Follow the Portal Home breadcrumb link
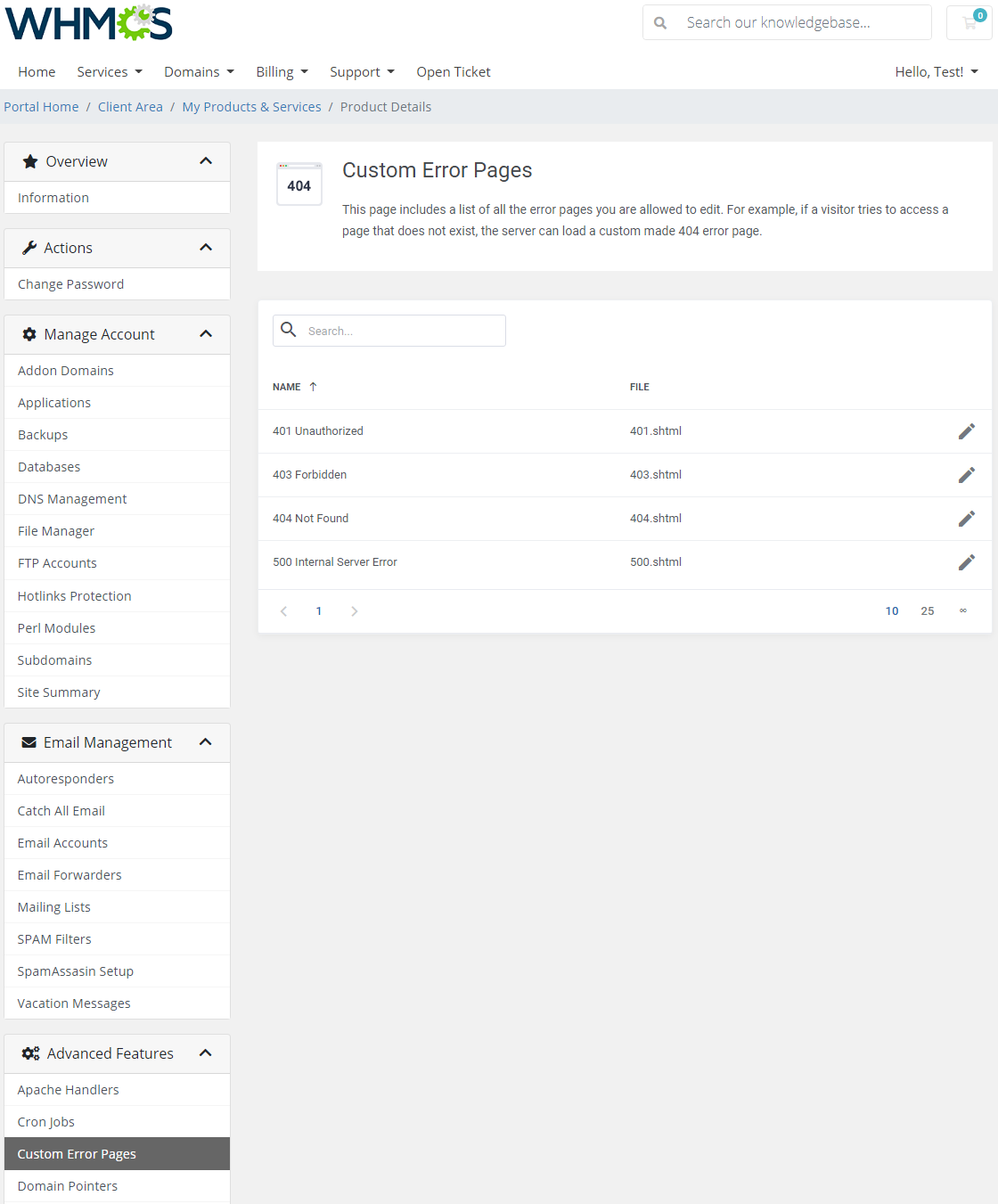The image size is (998, 1204). [x=41, y=107]
